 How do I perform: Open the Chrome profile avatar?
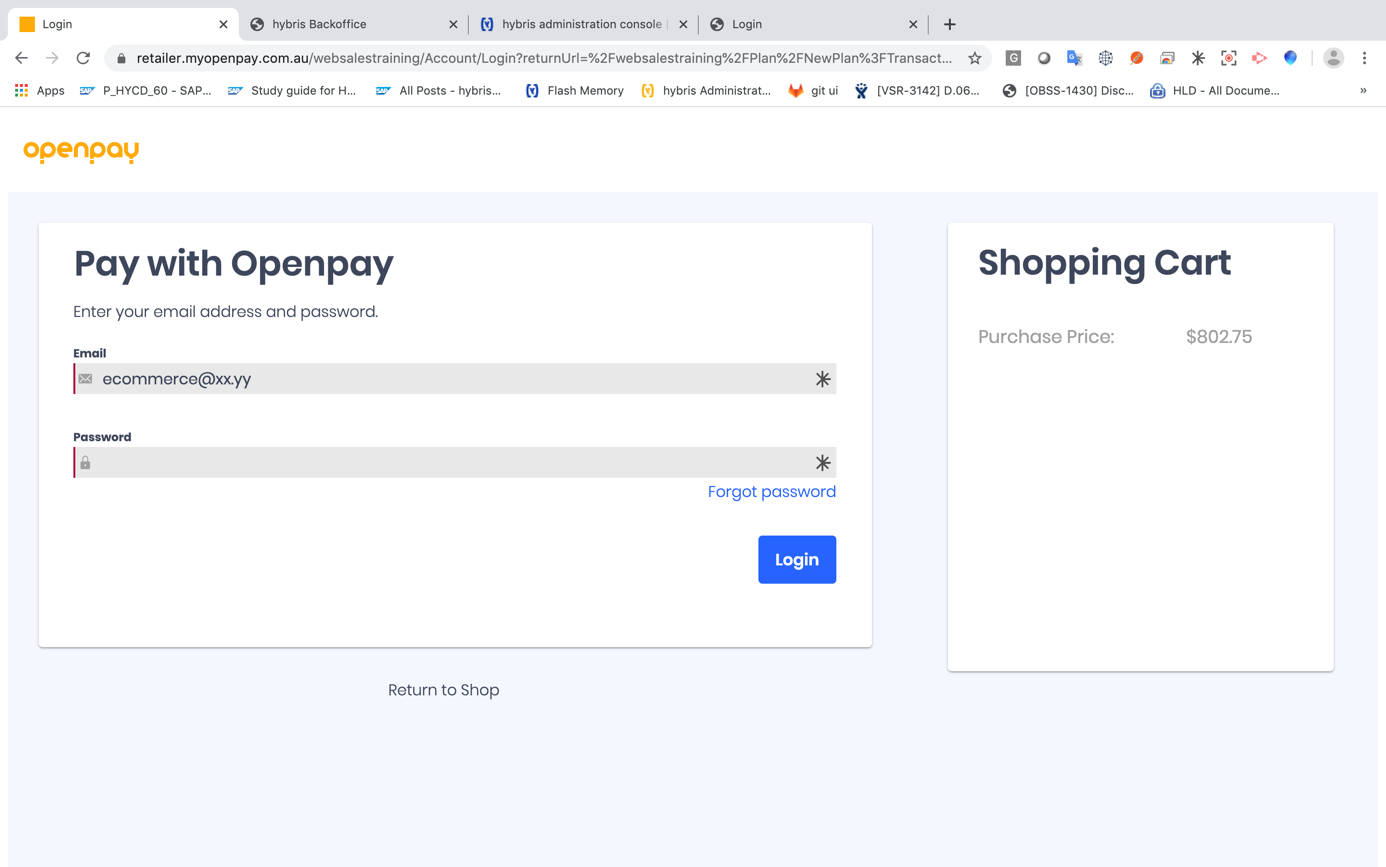point(1333,58)
